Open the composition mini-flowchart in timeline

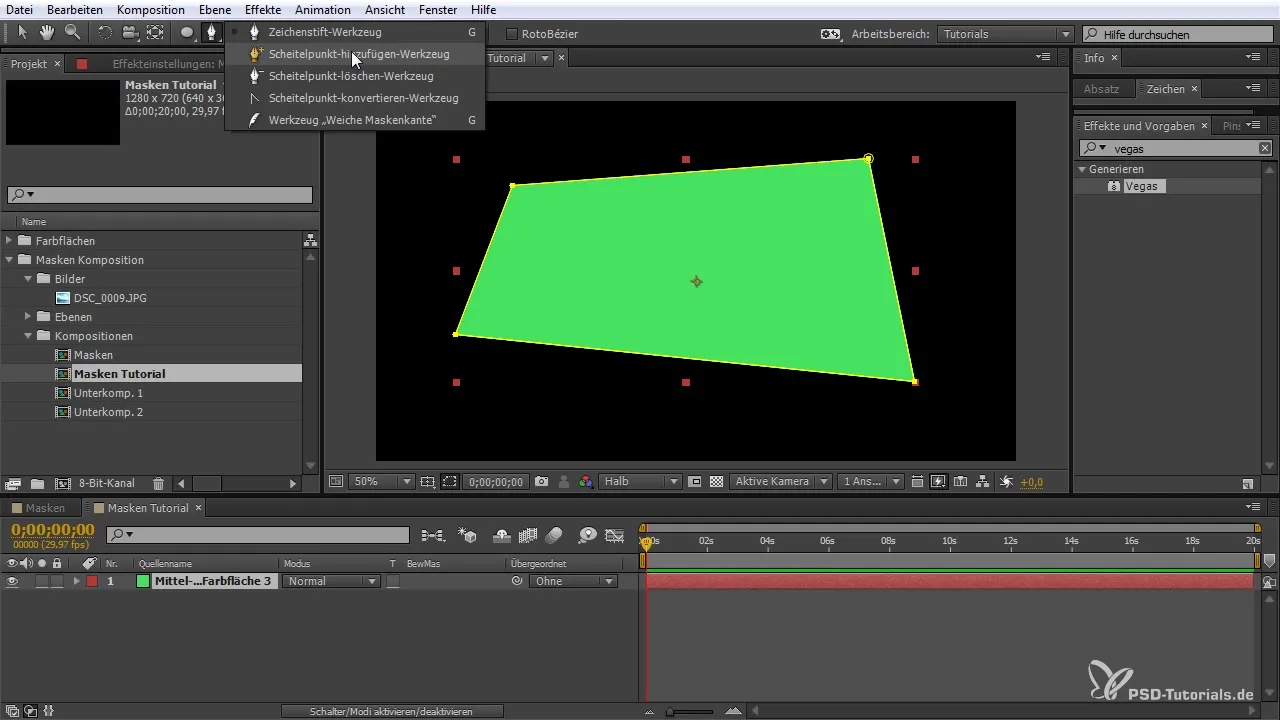pyautogui.click(x=433, y=535)
